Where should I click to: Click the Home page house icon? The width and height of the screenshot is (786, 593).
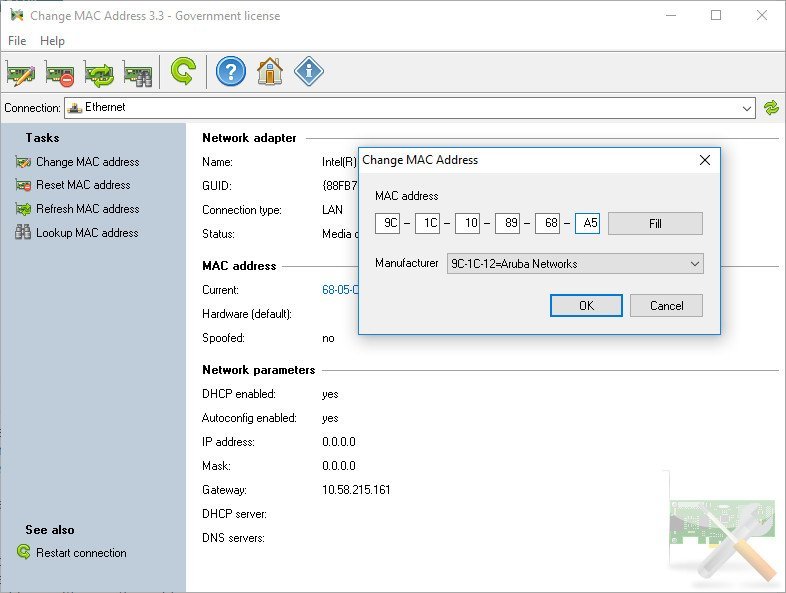click(270, 71)
